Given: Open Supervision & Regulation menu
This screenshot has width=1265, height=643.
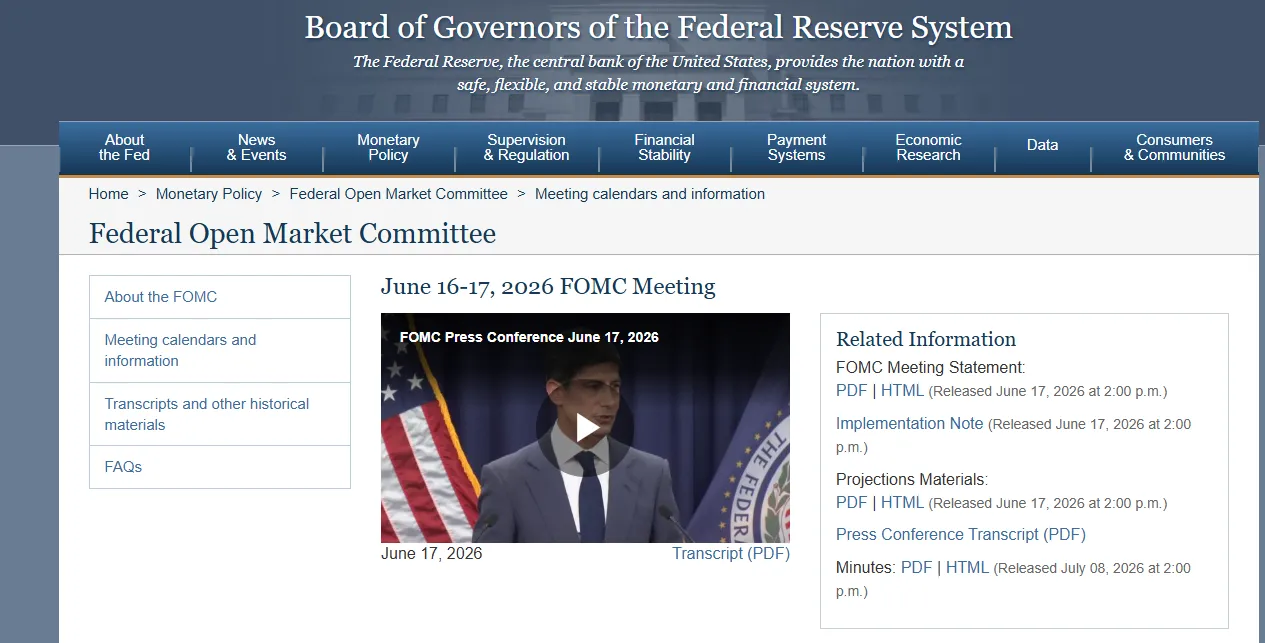Looking at the screenshot, I should pyautogui.click(x=526, y=148).
